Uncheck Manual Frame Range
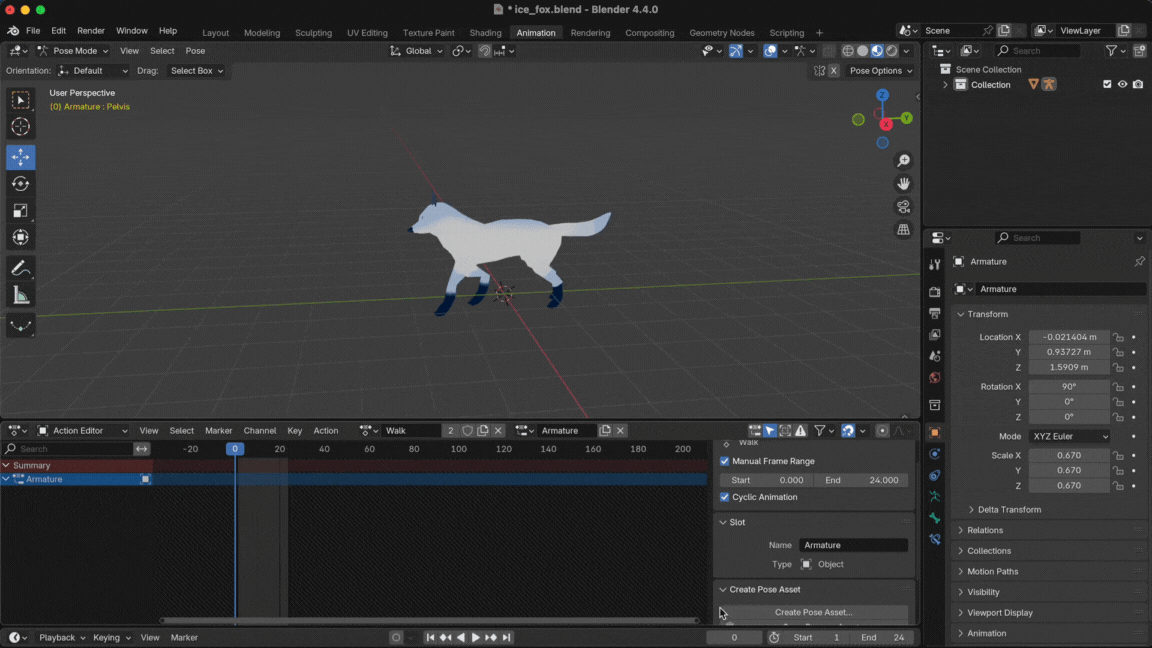Screen dimensions: 1152x648 click(724, 461)
